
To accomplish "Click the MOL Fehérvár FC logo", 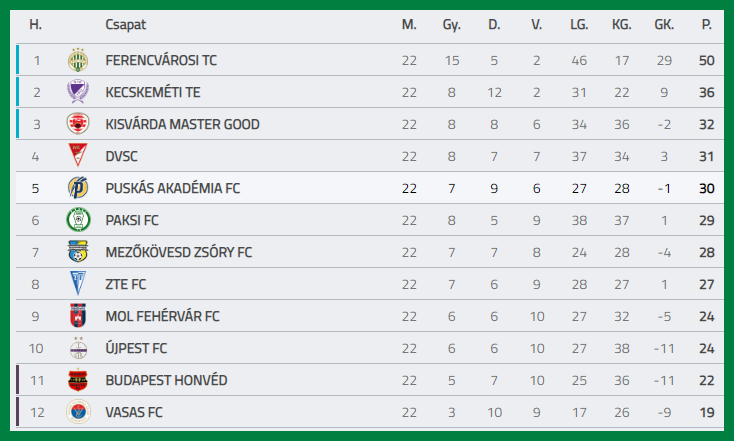I will point(78,316).
